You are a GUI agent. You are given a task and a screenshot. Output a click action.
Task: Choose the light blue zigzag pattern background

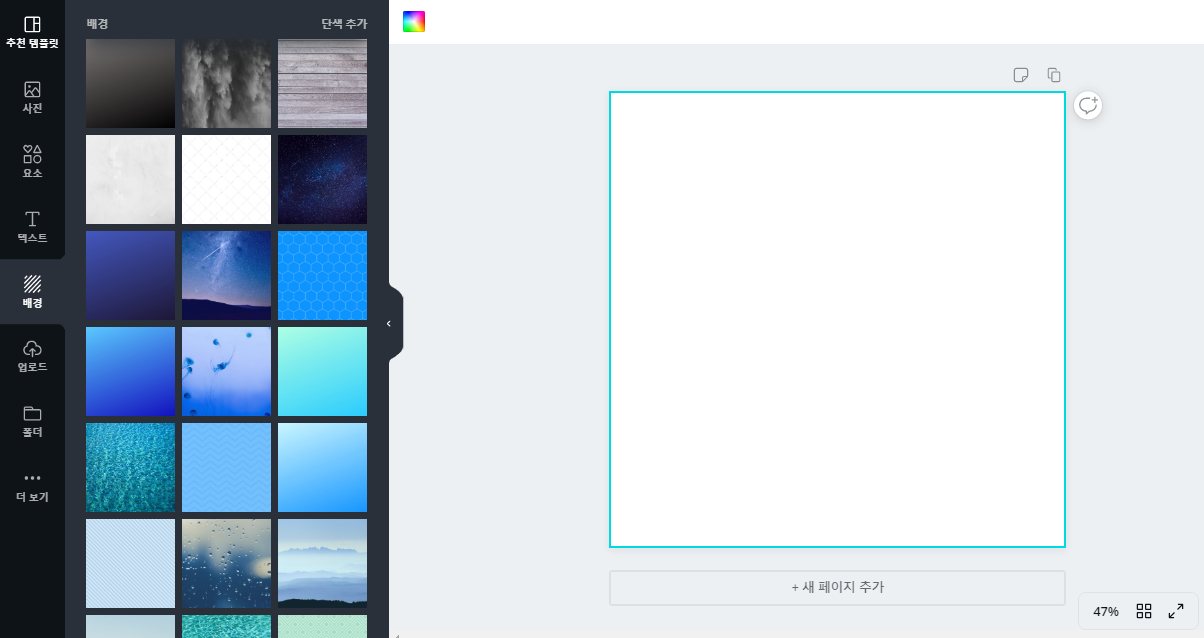point(226,467)
